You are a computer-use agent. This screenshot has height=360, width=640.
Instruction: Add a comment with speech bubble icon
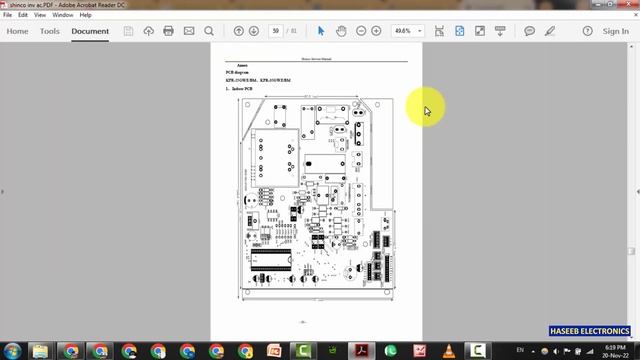point(529,31)
